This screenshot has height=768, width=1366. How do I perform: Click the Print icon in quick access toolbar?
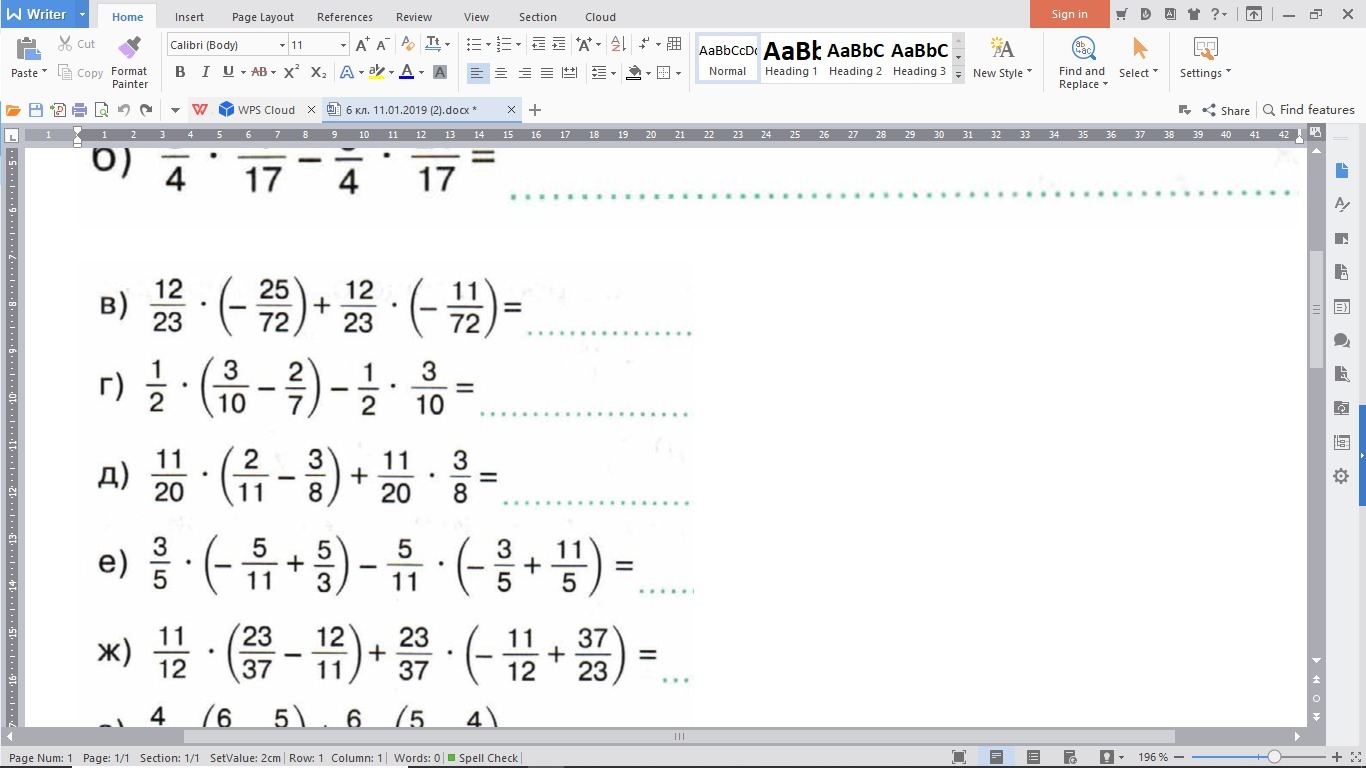[x=79, y=110]
